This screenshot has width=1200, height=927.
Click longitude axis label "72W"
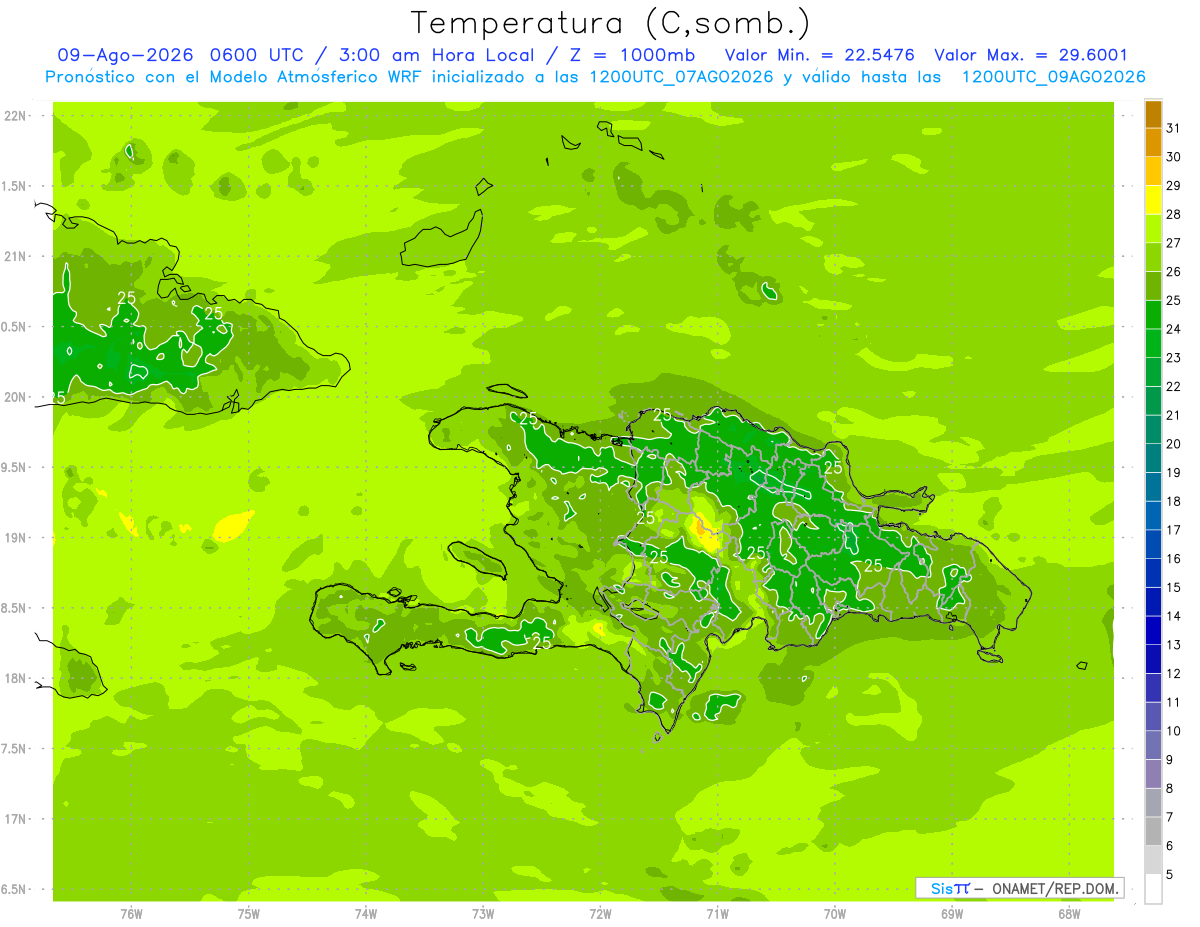point(600,913)
